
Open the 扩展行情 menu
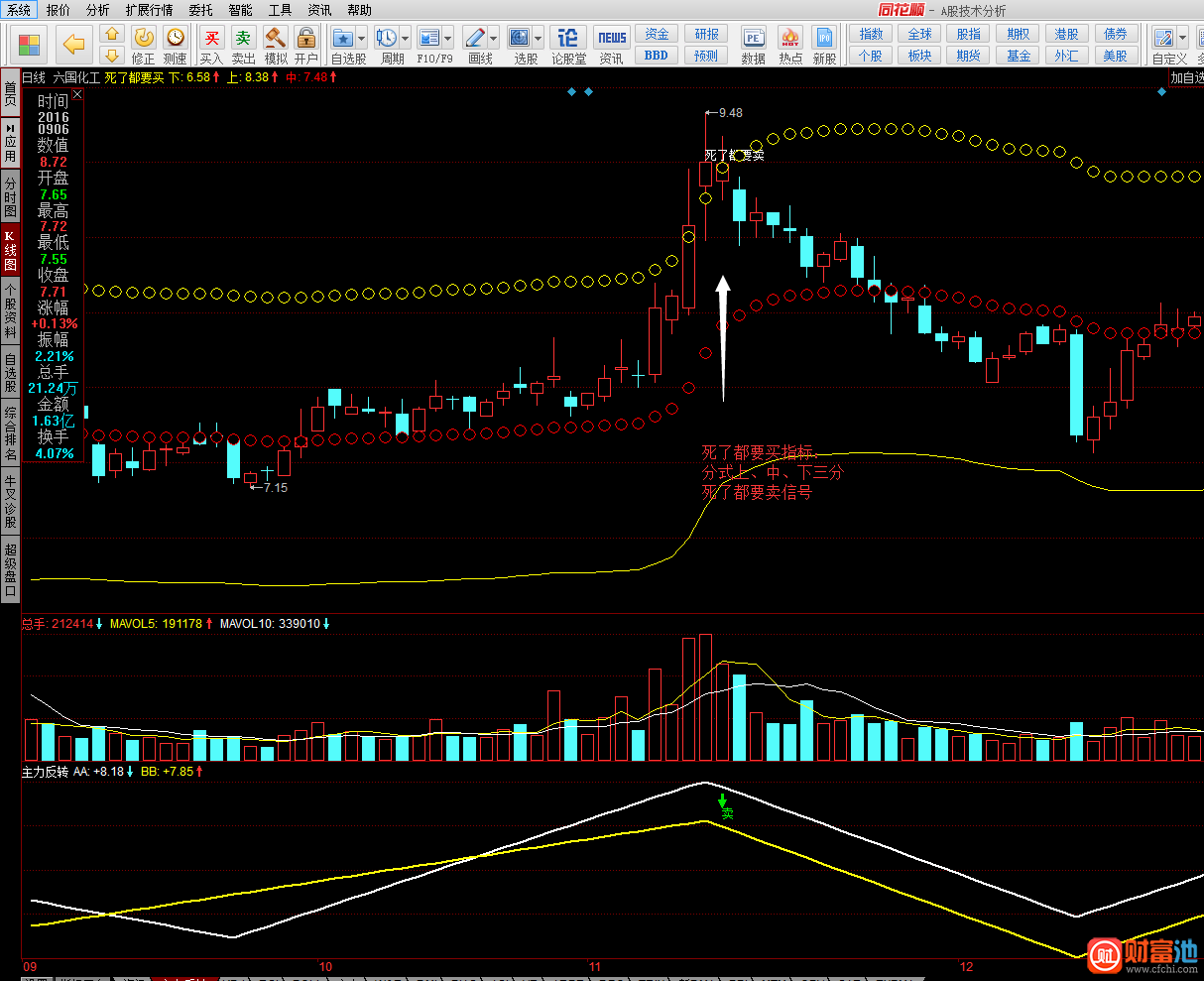point(149,10)
